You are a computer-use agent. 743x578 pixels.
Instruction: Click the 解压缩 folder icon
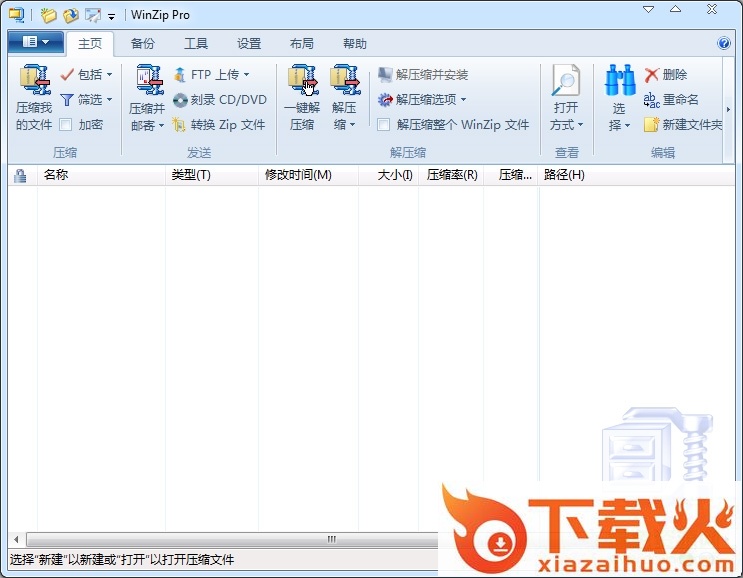point(344,81)
